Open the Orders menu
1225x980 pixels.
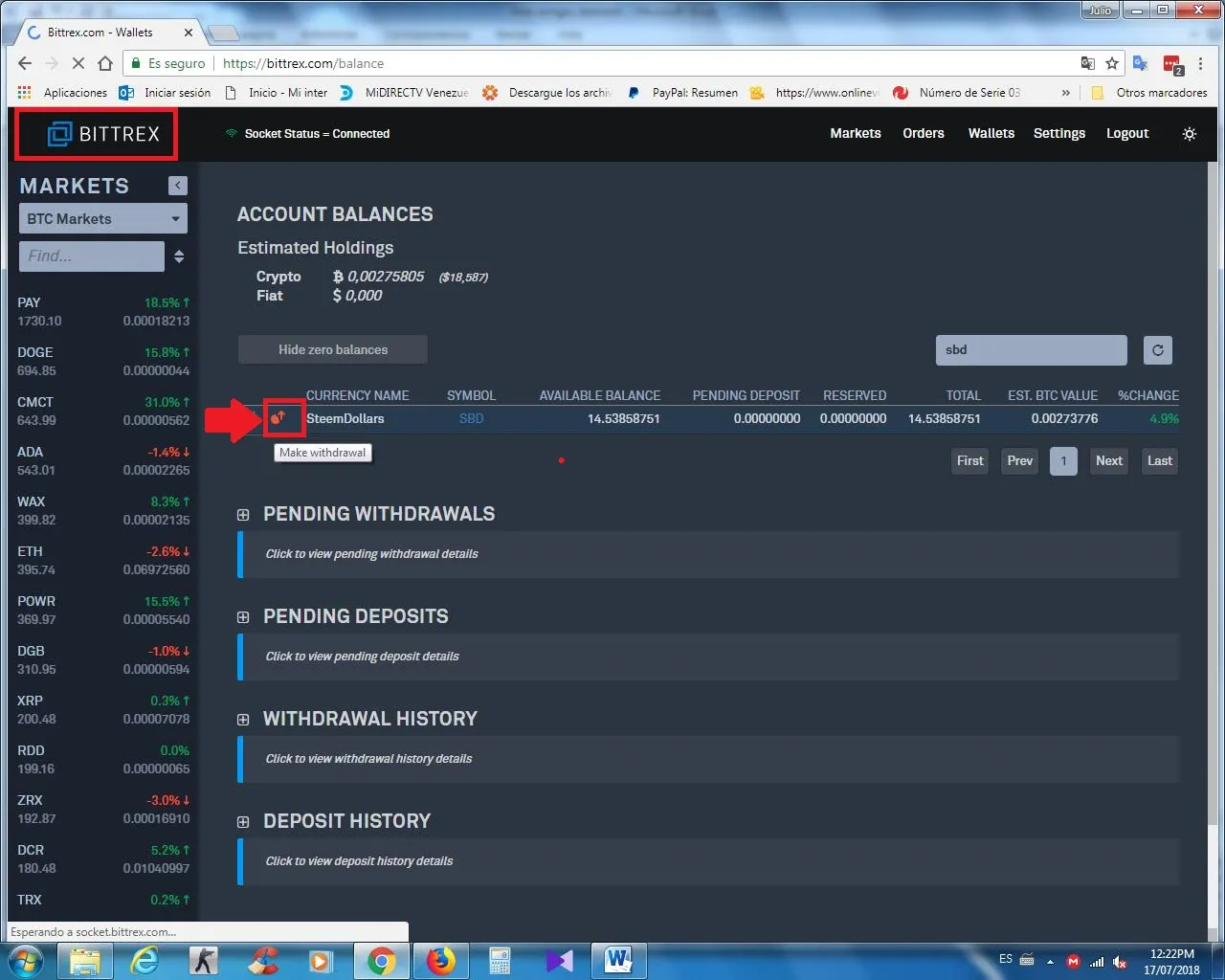tap(924, 134)
